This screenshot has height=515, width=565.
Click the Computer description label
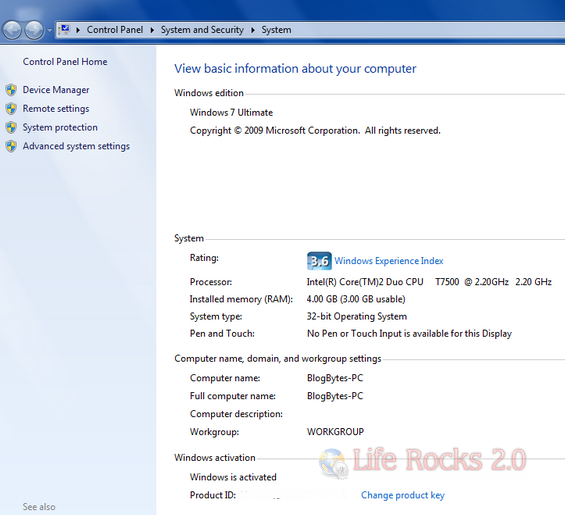pyautogui.click(x=236, y=414)
